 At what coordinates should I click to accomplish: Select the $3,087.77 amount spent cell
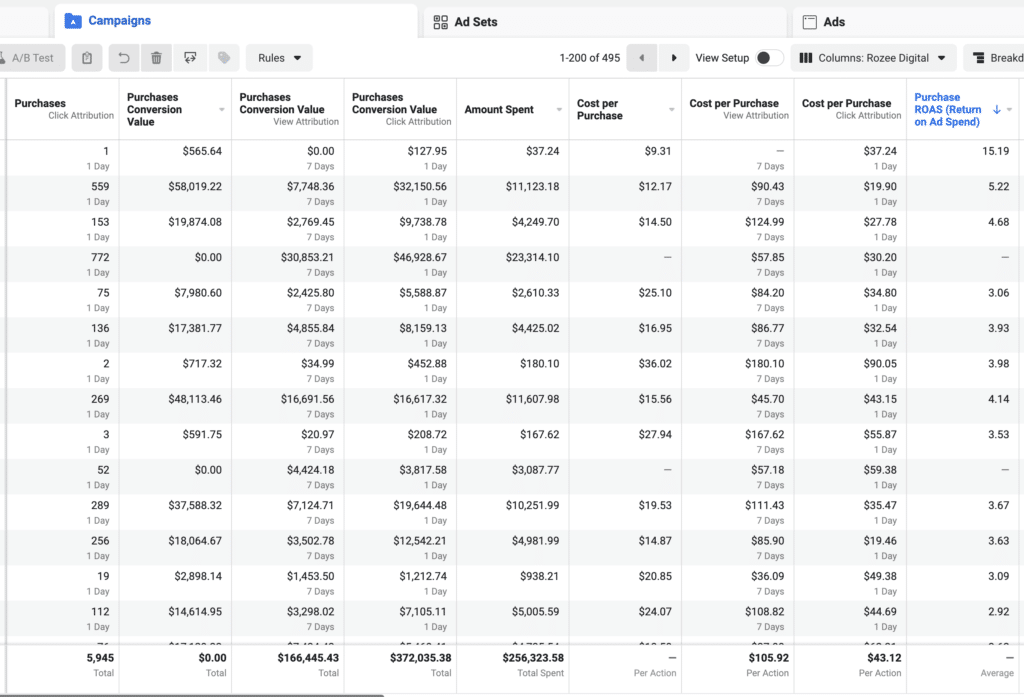pos(536,470)
